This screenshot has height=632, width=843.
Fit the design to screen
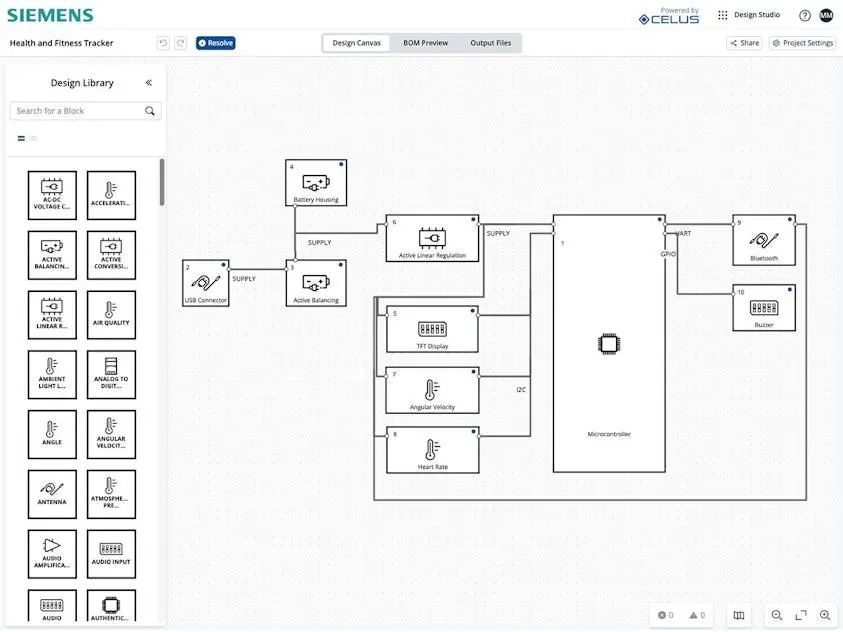coord(801,615)
